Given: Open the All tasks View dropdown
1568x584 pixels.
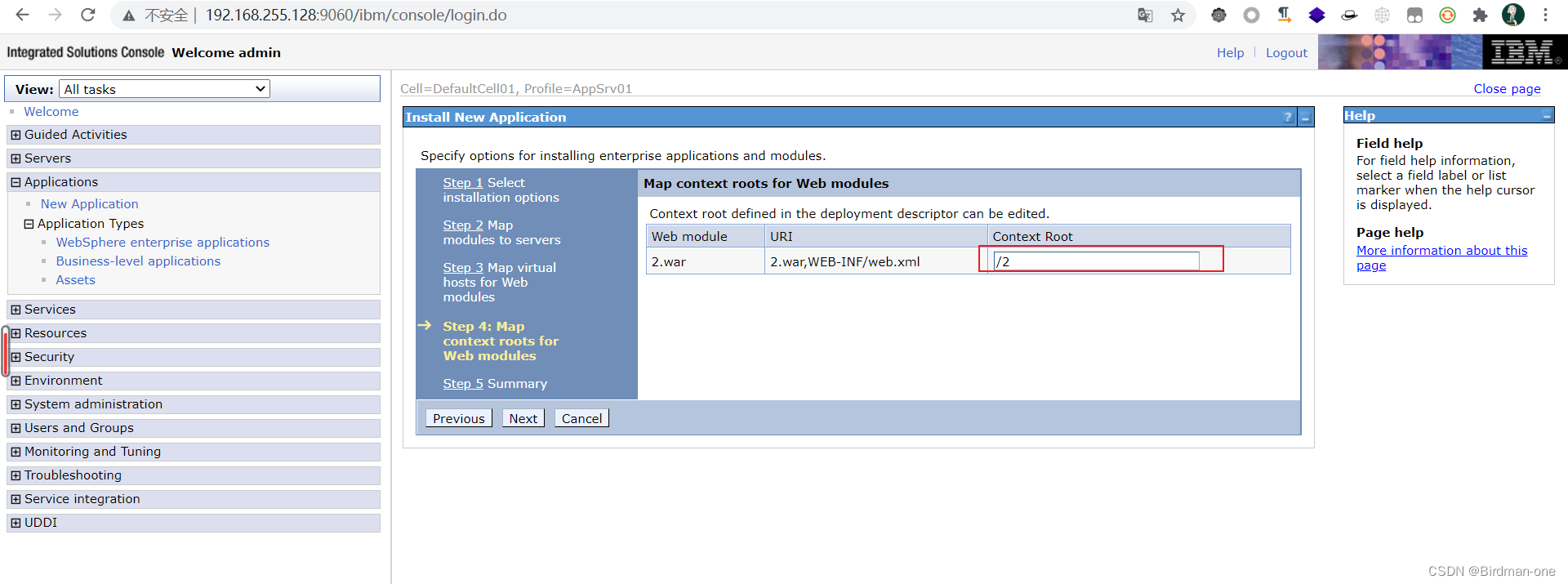Looking at the screenshot, I should click(164, 89).
